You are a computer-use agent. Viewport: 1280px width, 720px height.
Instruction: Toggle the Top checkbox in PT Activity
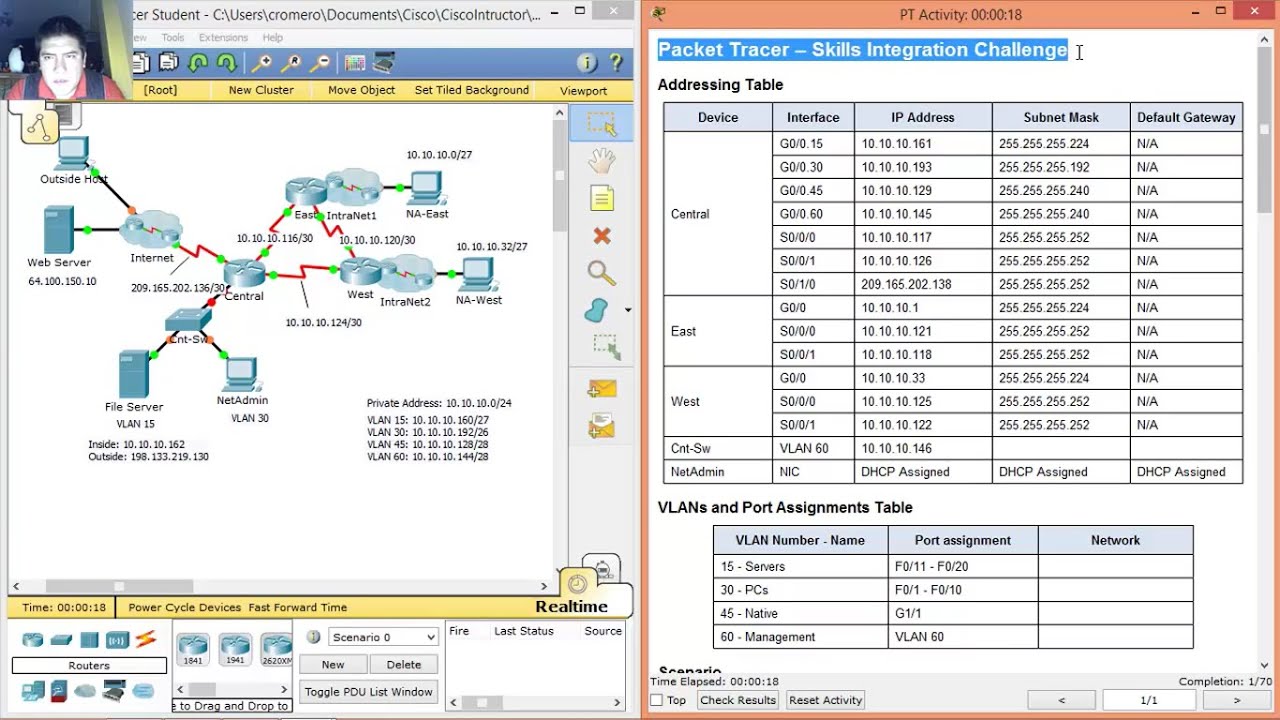coord(657,700)
